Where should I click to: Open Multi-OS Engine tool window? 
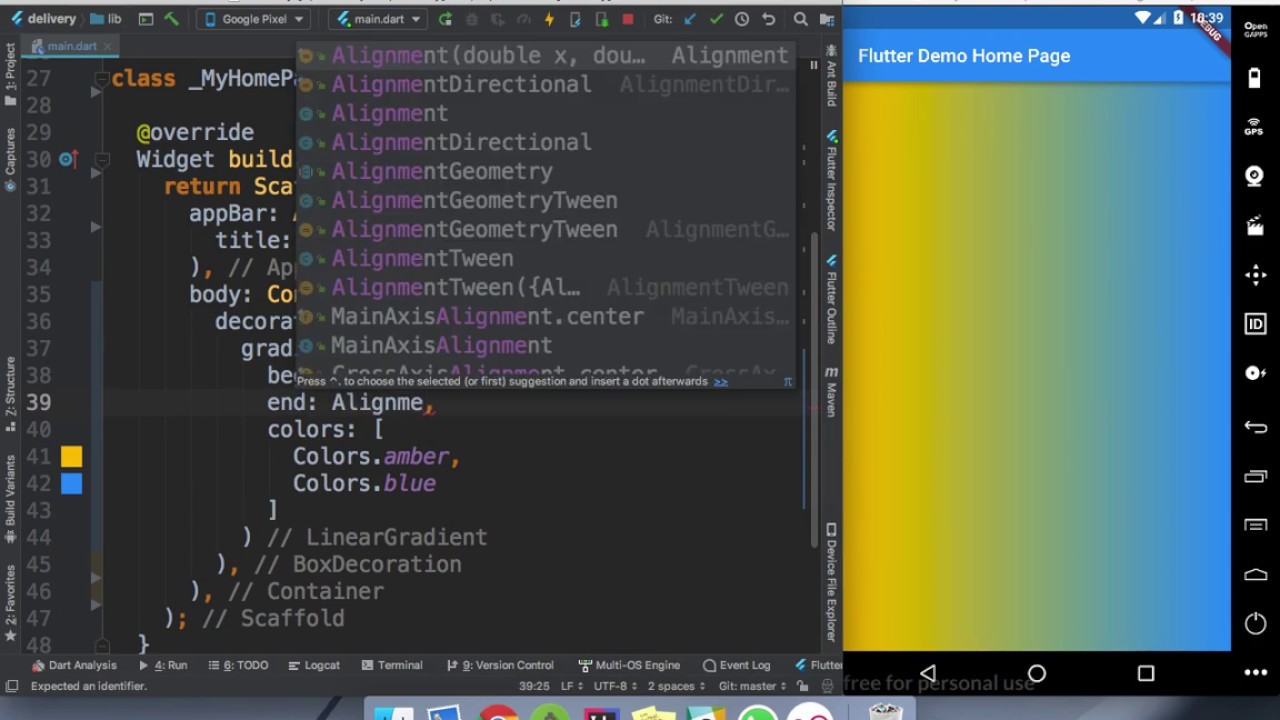[628, 665]
